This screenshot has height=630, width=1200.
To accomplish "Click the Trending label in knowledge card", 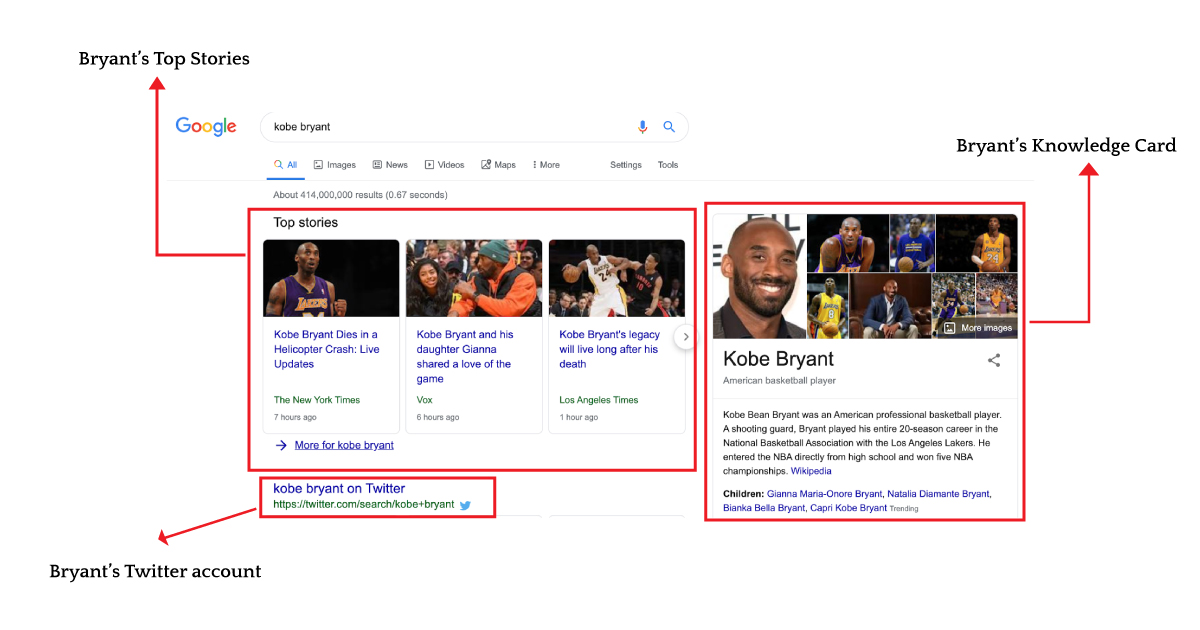I will 904,509.
